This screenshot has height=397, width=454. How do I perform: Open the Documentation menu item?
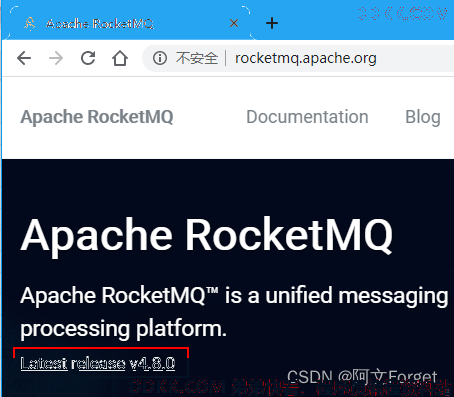tap(307, 117)
